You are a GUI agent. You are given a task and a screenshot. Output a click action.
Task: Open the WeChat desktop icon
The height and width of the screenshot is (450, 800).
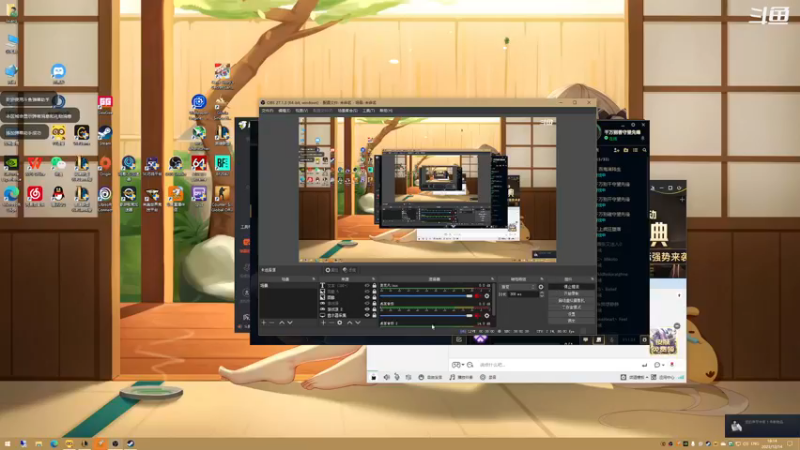coord(58,163)
